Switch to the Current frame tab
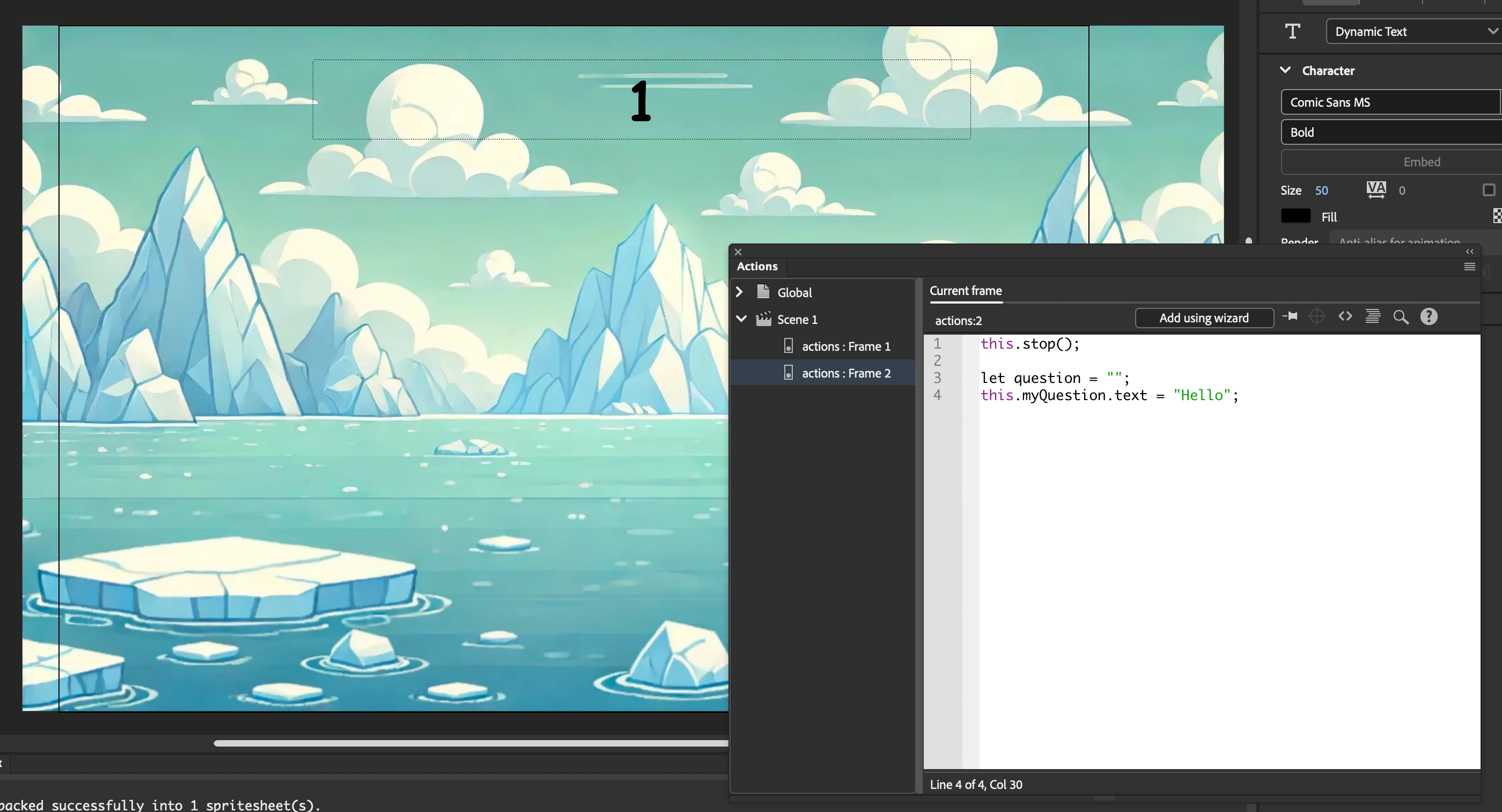This screenshot has height=812, width=1502. [966, 291]
